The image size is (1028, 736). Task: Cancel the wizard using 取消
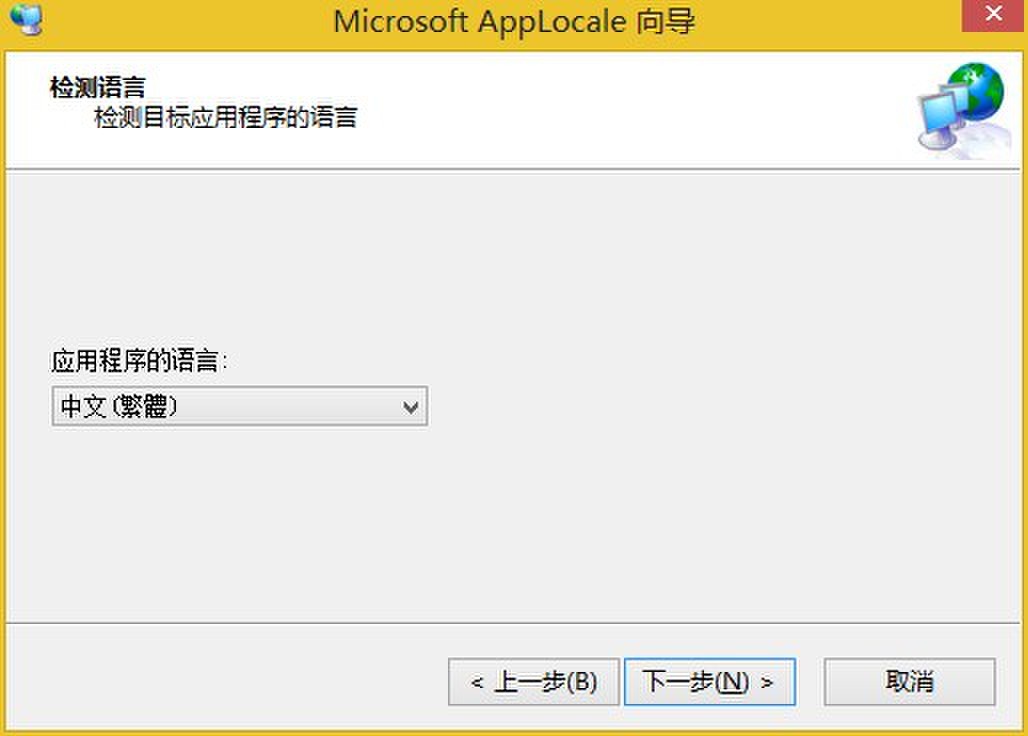909,682
